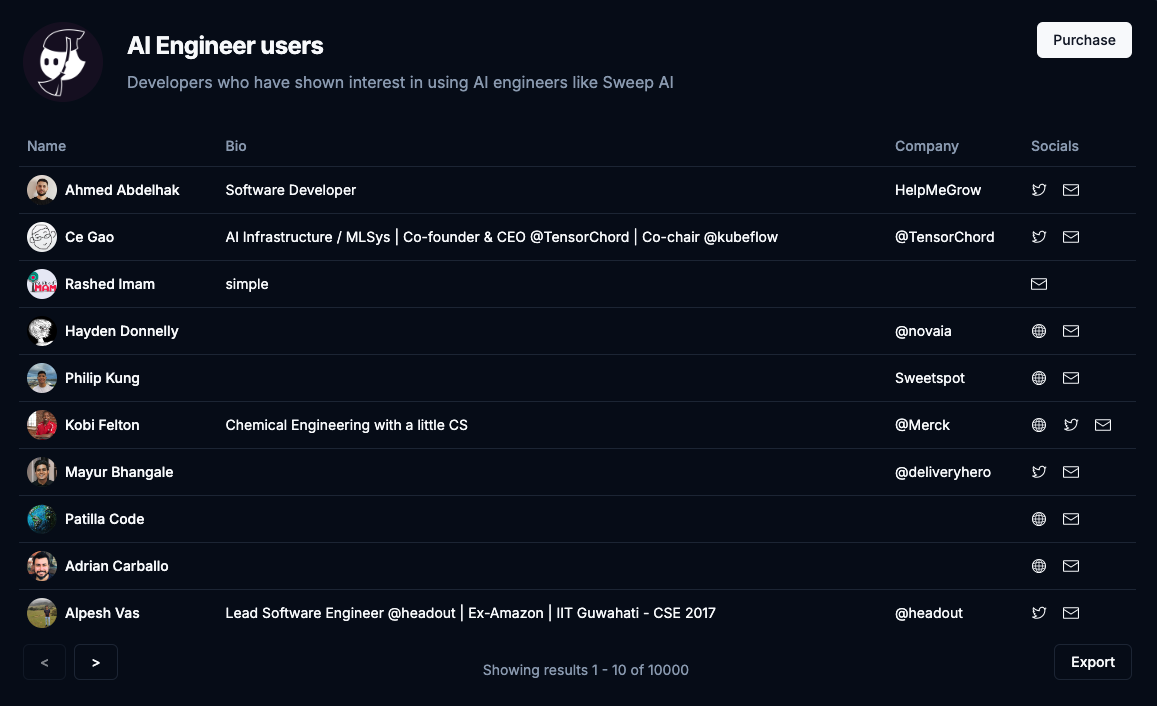
Task: Click Philip Kung's avatar photo
Action: point(42,378)
